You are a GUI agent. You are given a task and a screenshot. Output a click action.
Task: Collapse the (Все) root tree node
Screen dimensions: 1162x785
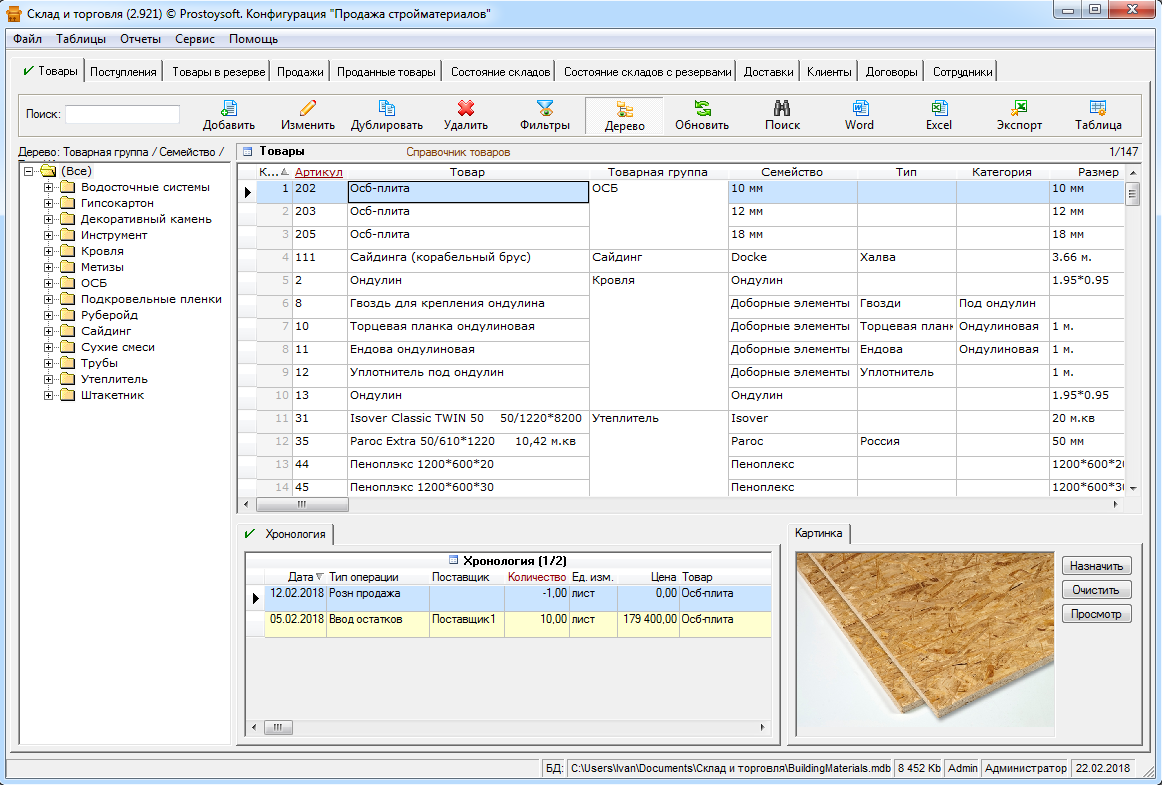[x=29, y=171]
